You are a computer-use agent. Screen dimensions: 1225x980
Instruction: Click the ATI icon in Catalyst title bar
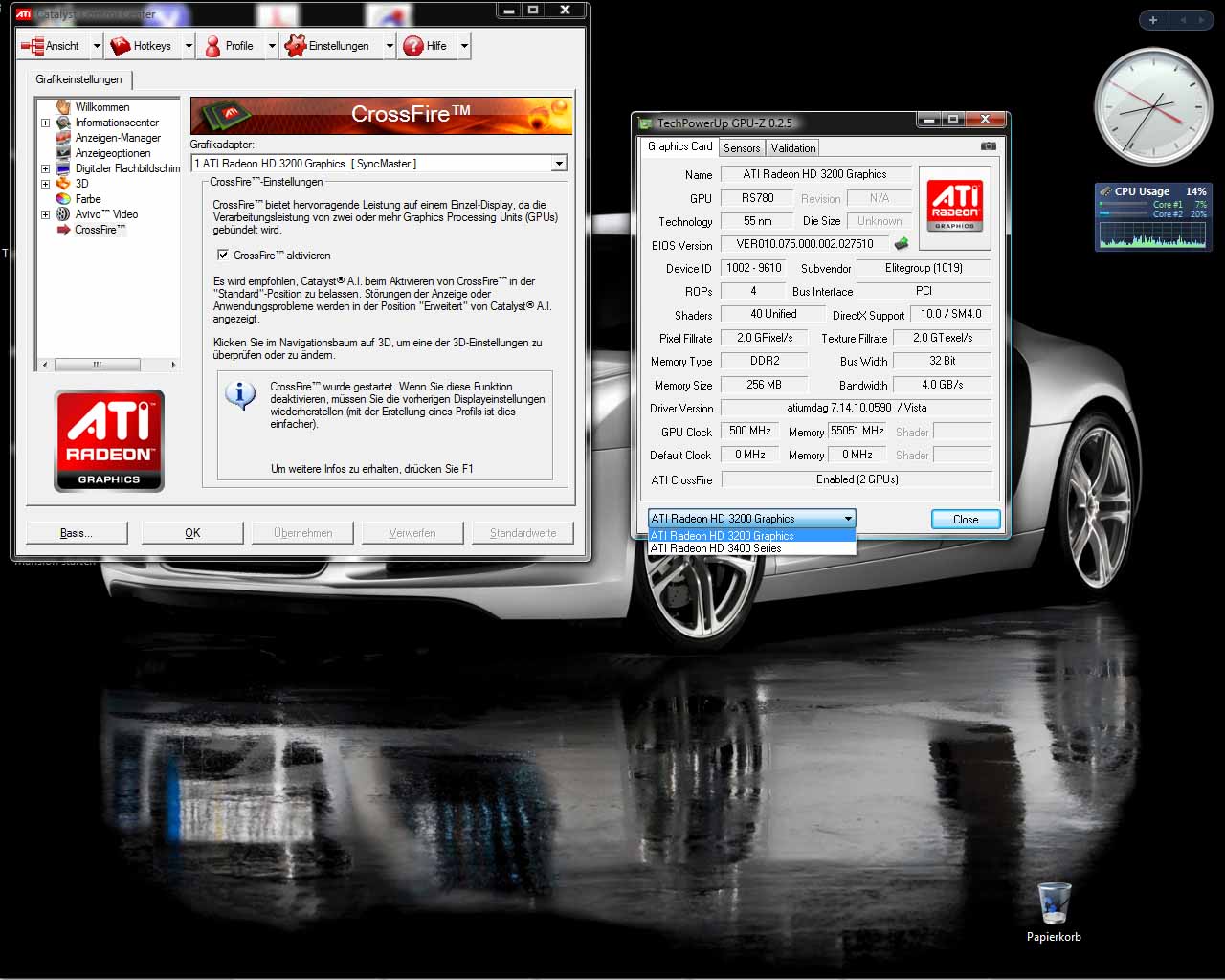[23, 13]
